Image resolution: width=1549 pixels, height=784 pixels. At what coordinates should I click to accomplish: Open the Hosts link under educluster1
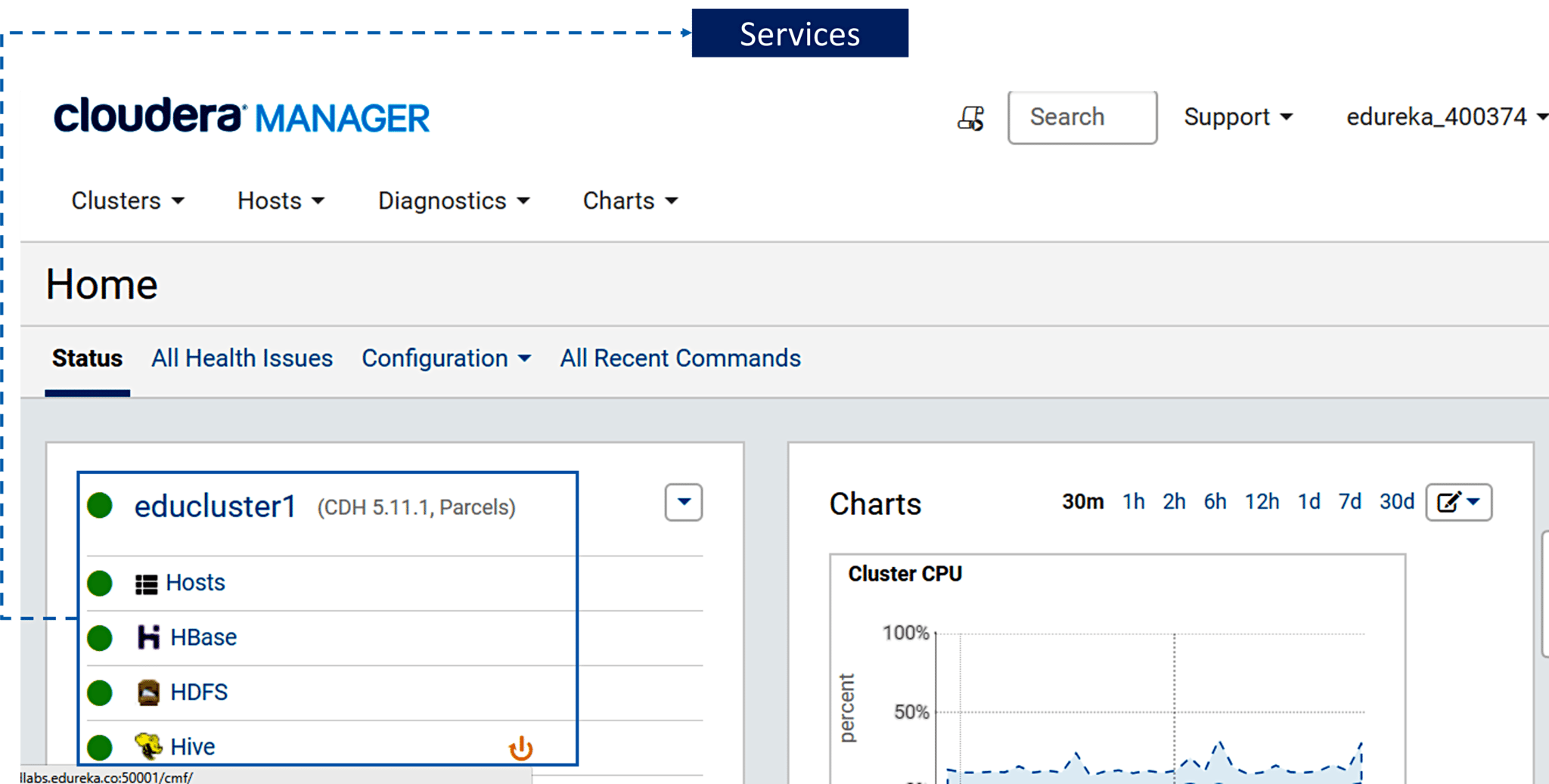click(x=195, y=583)
